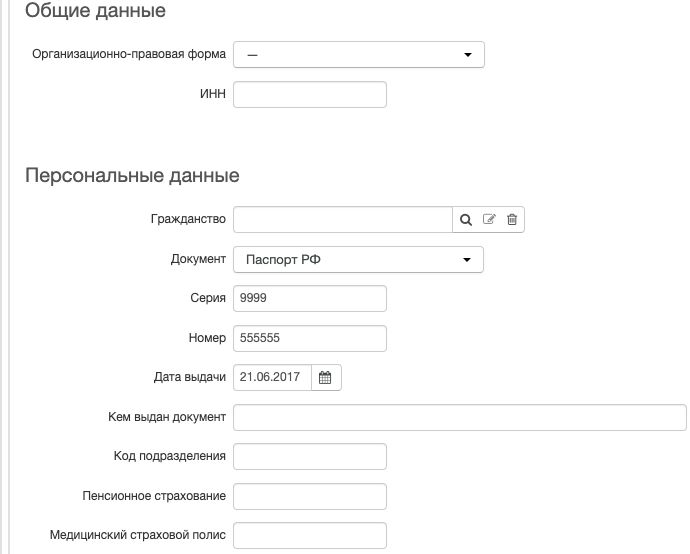Open the Документ dropdown showing Паспорт РФ
This screenshot has height=554, width=690.
(358, 260)
